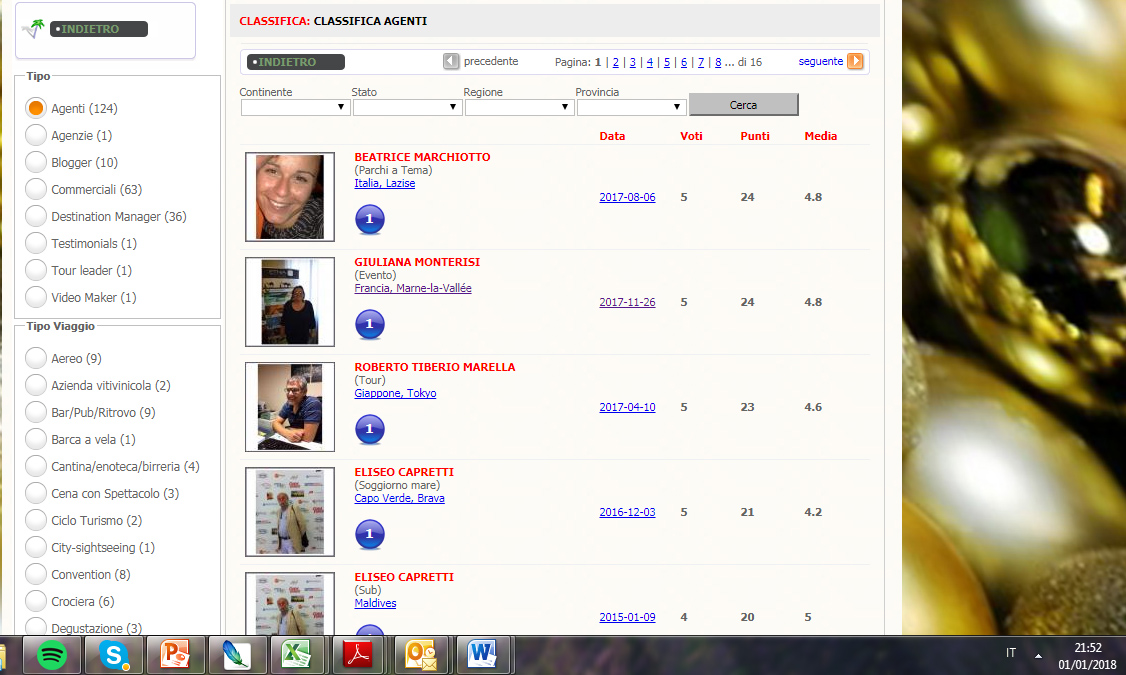The height and width of the screenshot is (675, 1126).
Task: Open PowerPoint from the taskbar
Action: [x=175, y=655]
